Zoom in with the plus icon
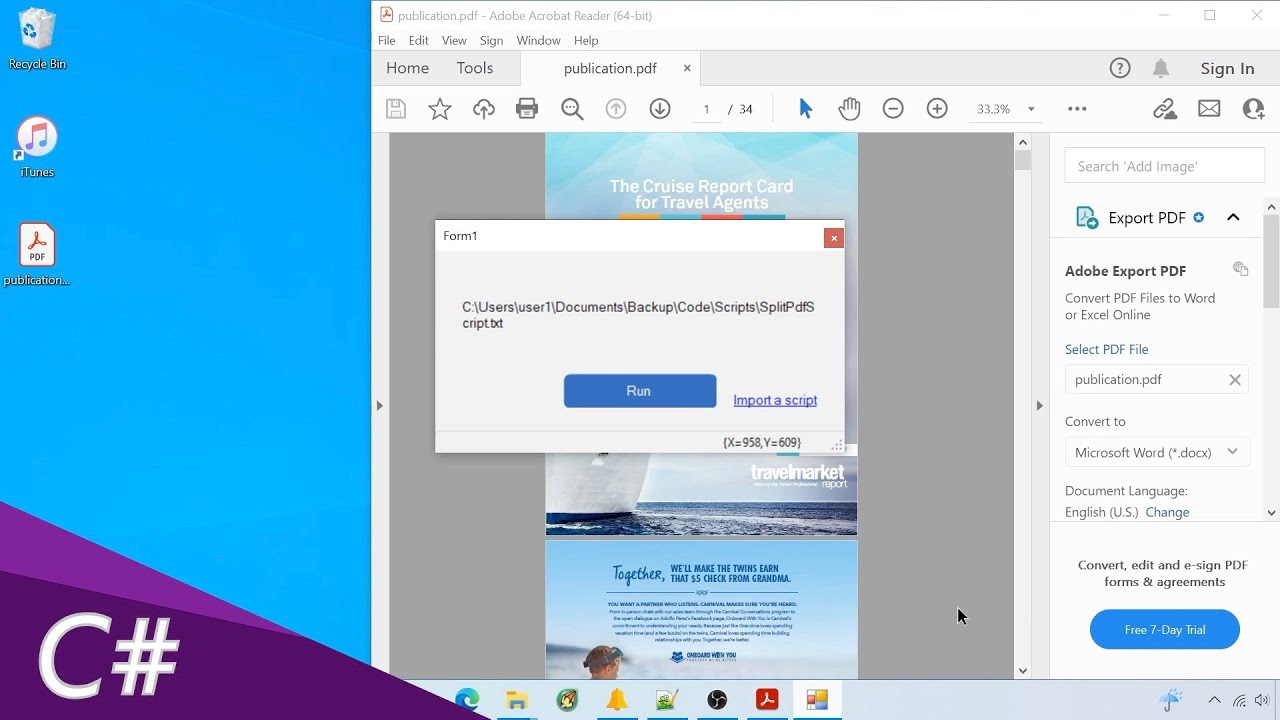 tap(937, 109)
